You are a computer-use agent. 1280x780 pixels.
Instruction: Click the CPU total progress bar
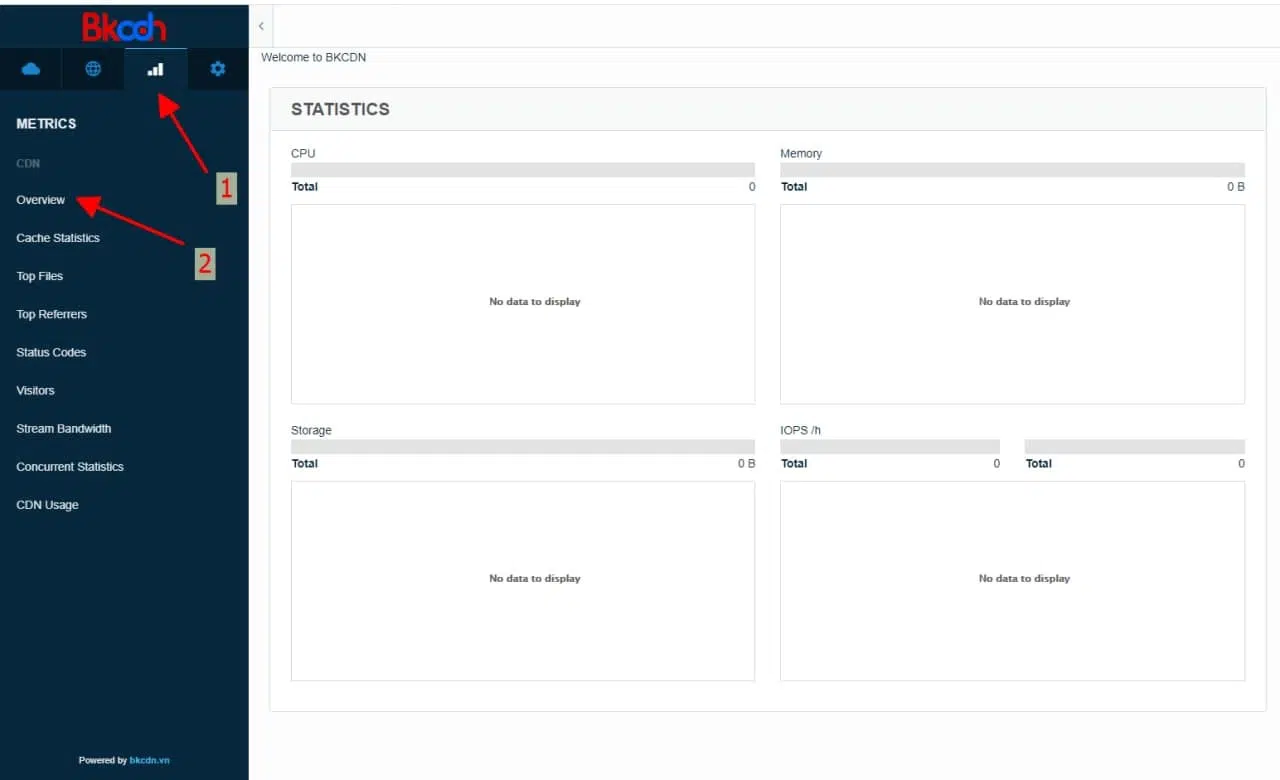[x=523, y=170]
